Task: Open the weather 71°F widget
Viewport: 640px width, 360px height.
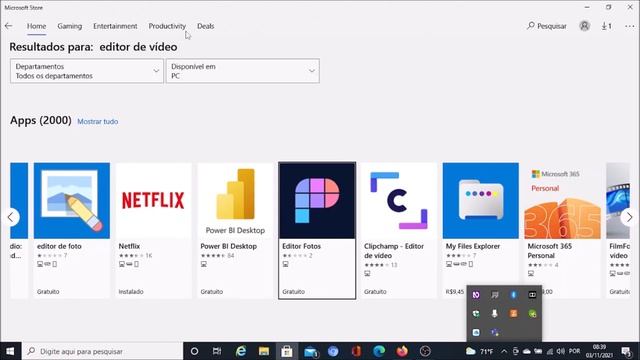Action: point(480,351)
